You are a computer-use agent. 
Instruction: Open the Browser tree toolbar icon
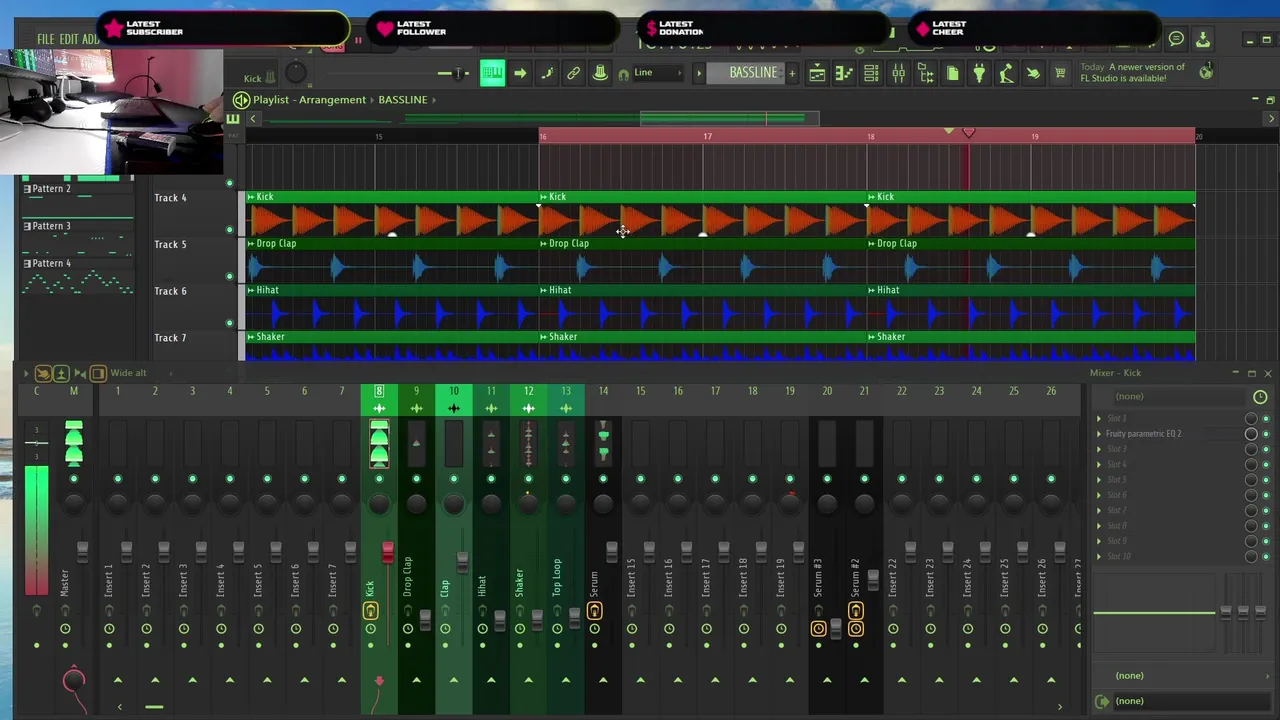925,73
